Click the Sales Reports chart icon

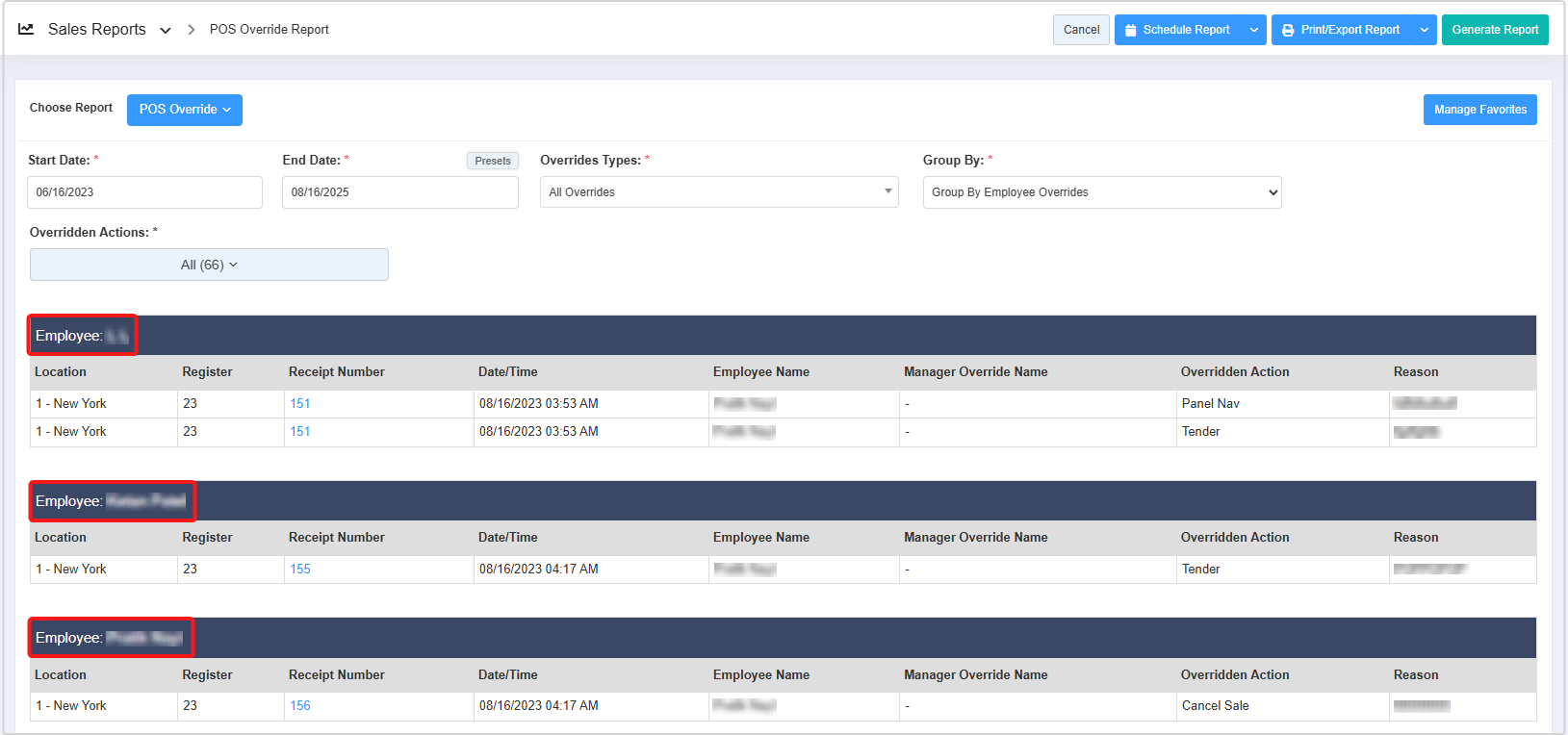point(26,30)
